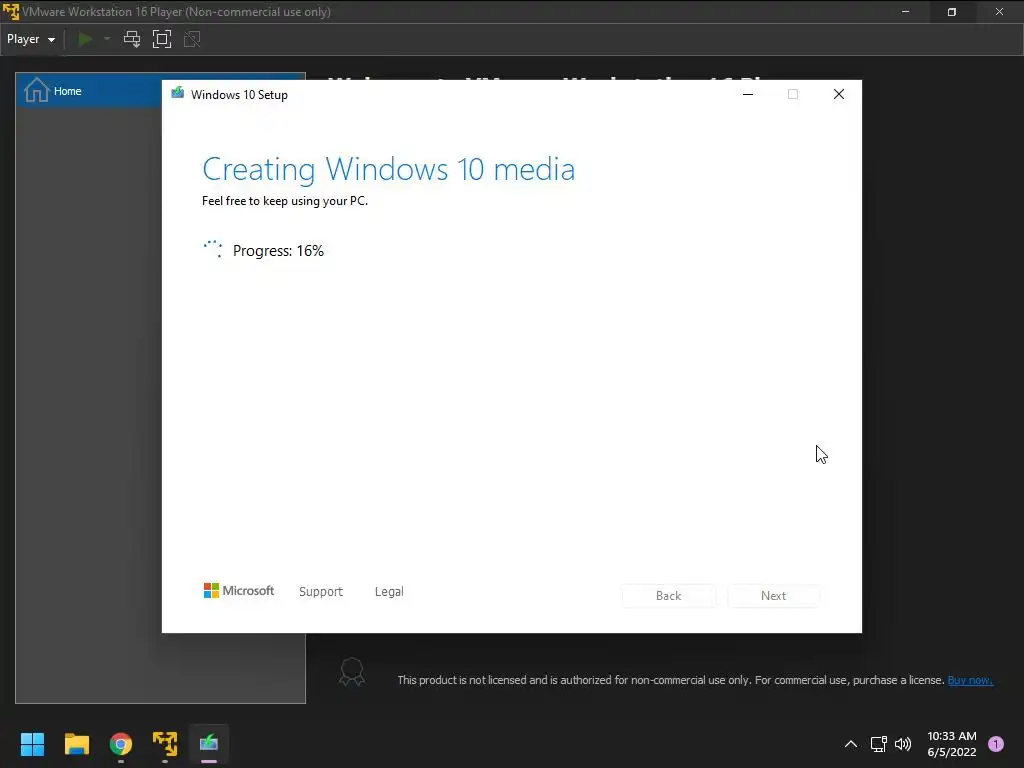This screenshot has width=1024, height=768.
Task: Click Send Ctrl+Alt+Del toolbar icon
Action: (132, 39)
